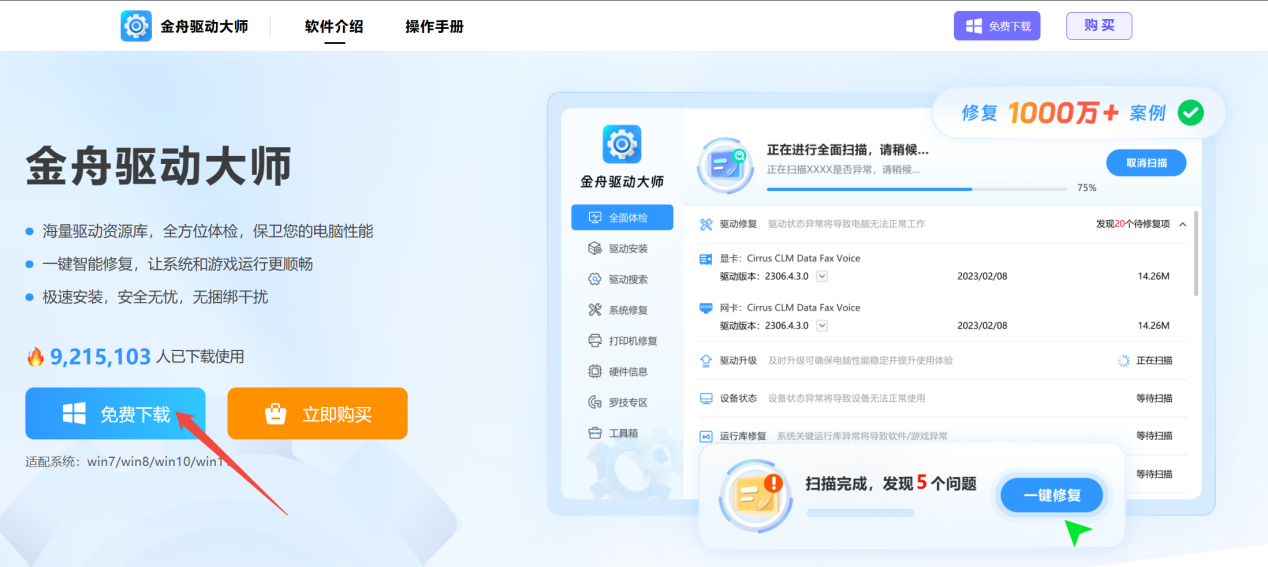Click the 一键修复 button

click(1052, 495)
